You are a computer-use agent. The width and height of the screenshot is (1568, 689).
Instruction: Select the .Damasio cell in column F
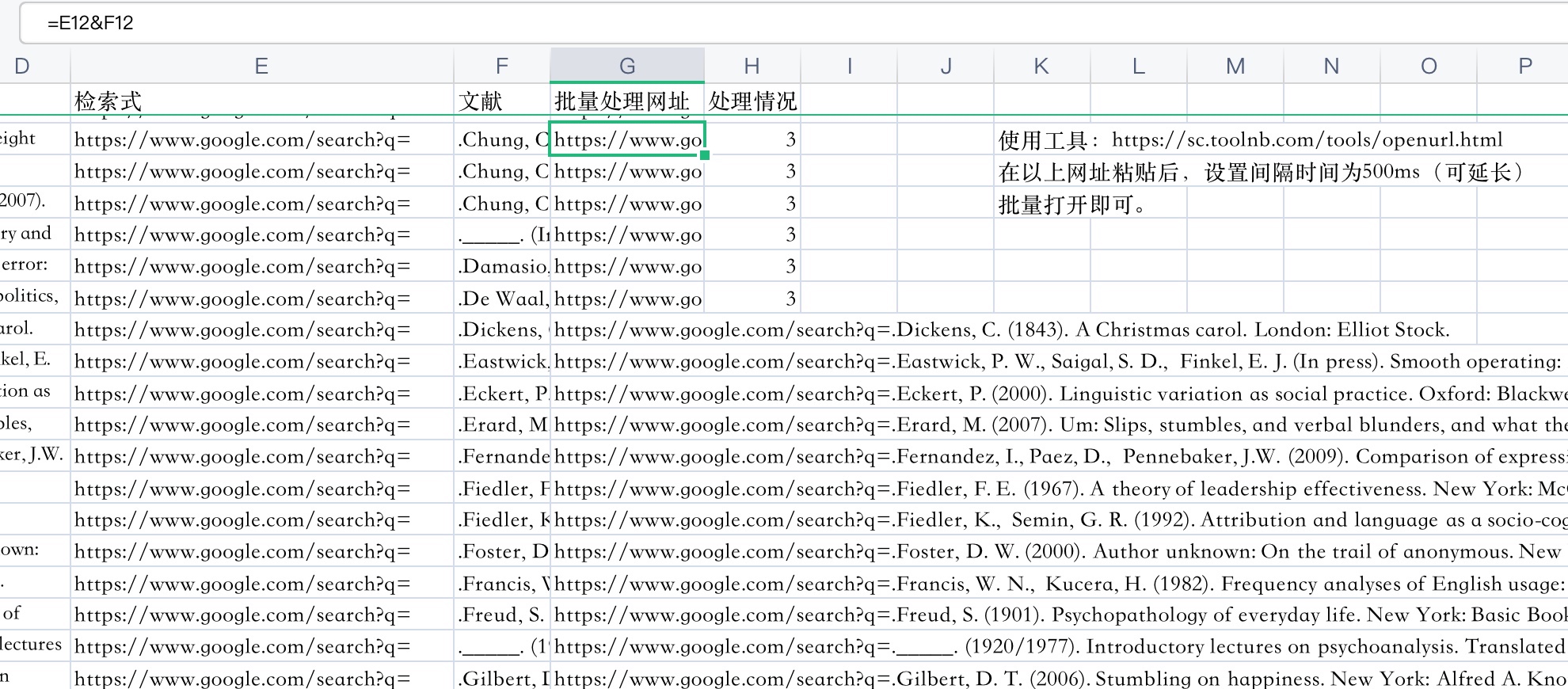coord(502,267)
